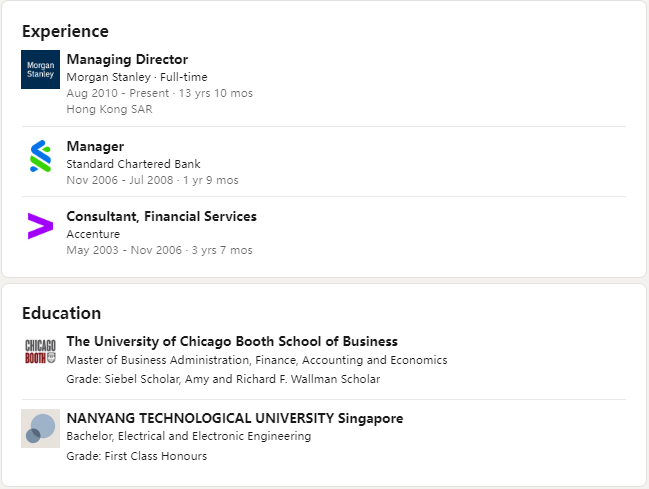Click the purple Accenture logo
This screenshot has width=649, height=489.
click(x=41, y=226)
